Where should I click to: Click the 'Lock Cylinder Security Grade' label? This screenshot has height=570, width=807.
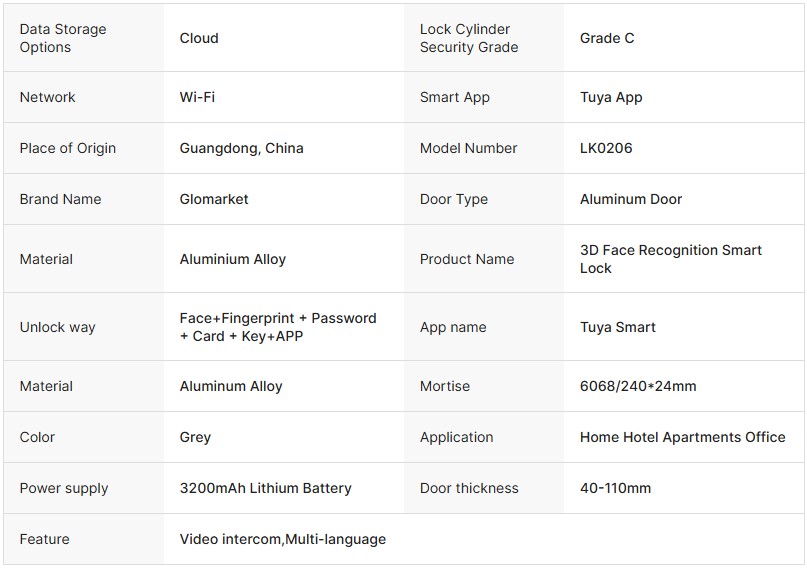(x=468, y=38)
